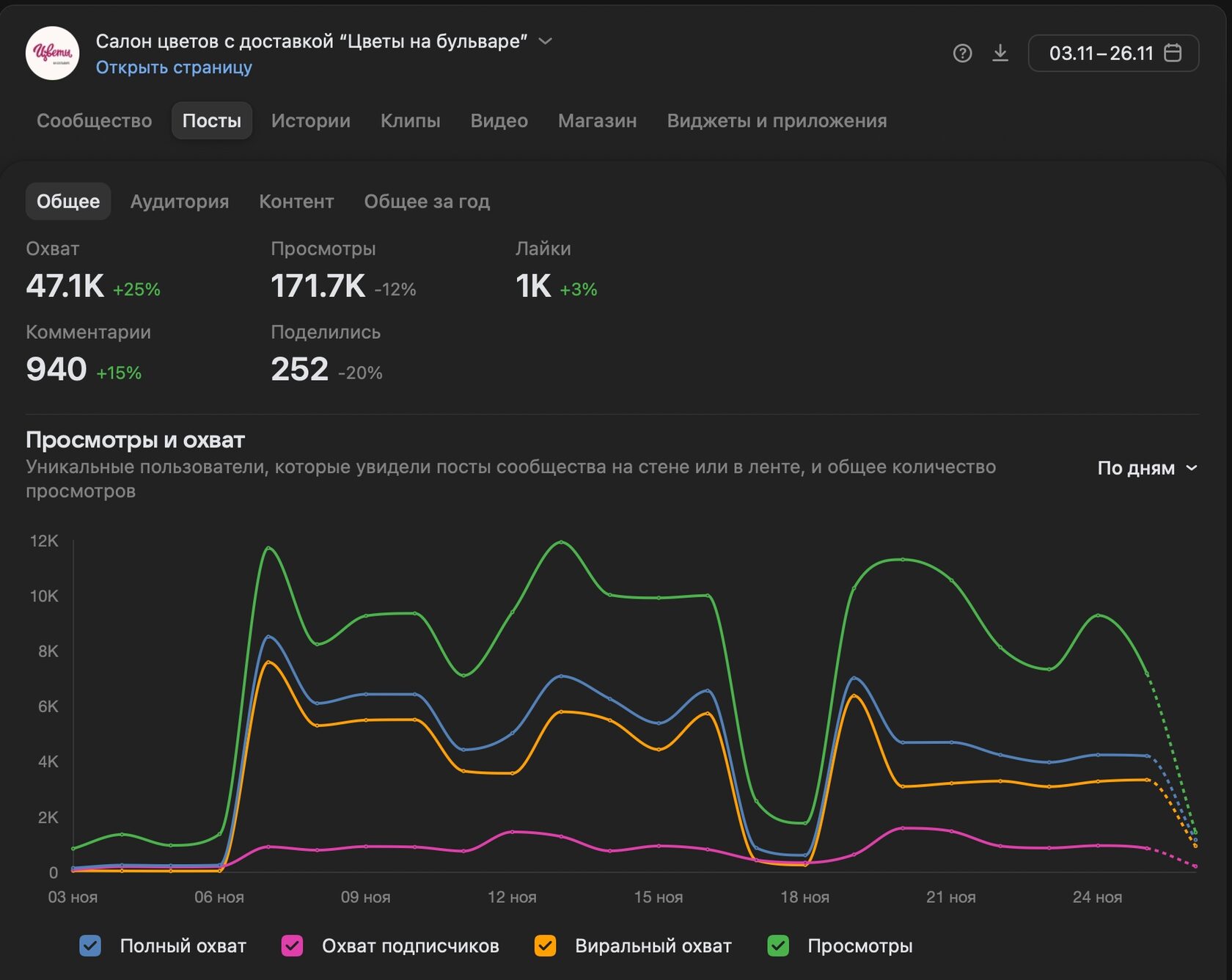Disable 'Виральный охват' checkbox
1232x980 pixels.
point(545,946)
